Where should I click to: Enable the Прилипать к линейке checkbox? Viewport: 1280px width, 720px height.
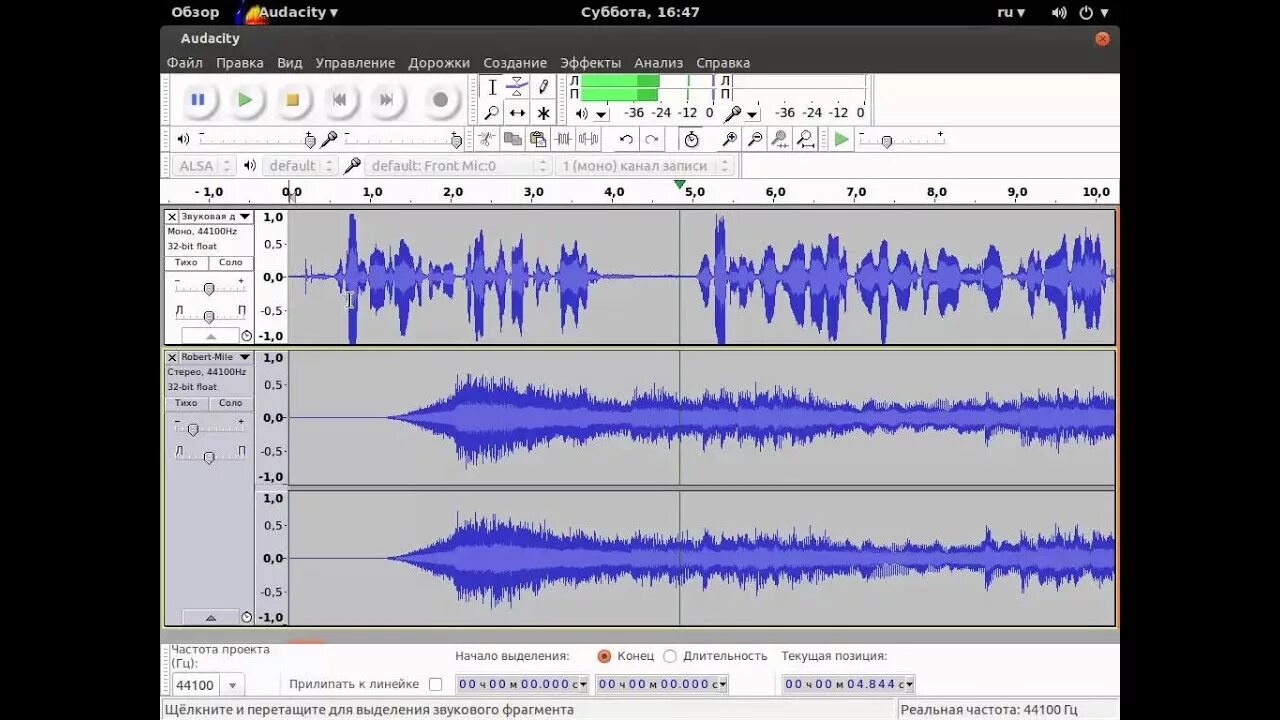point(435,684)
